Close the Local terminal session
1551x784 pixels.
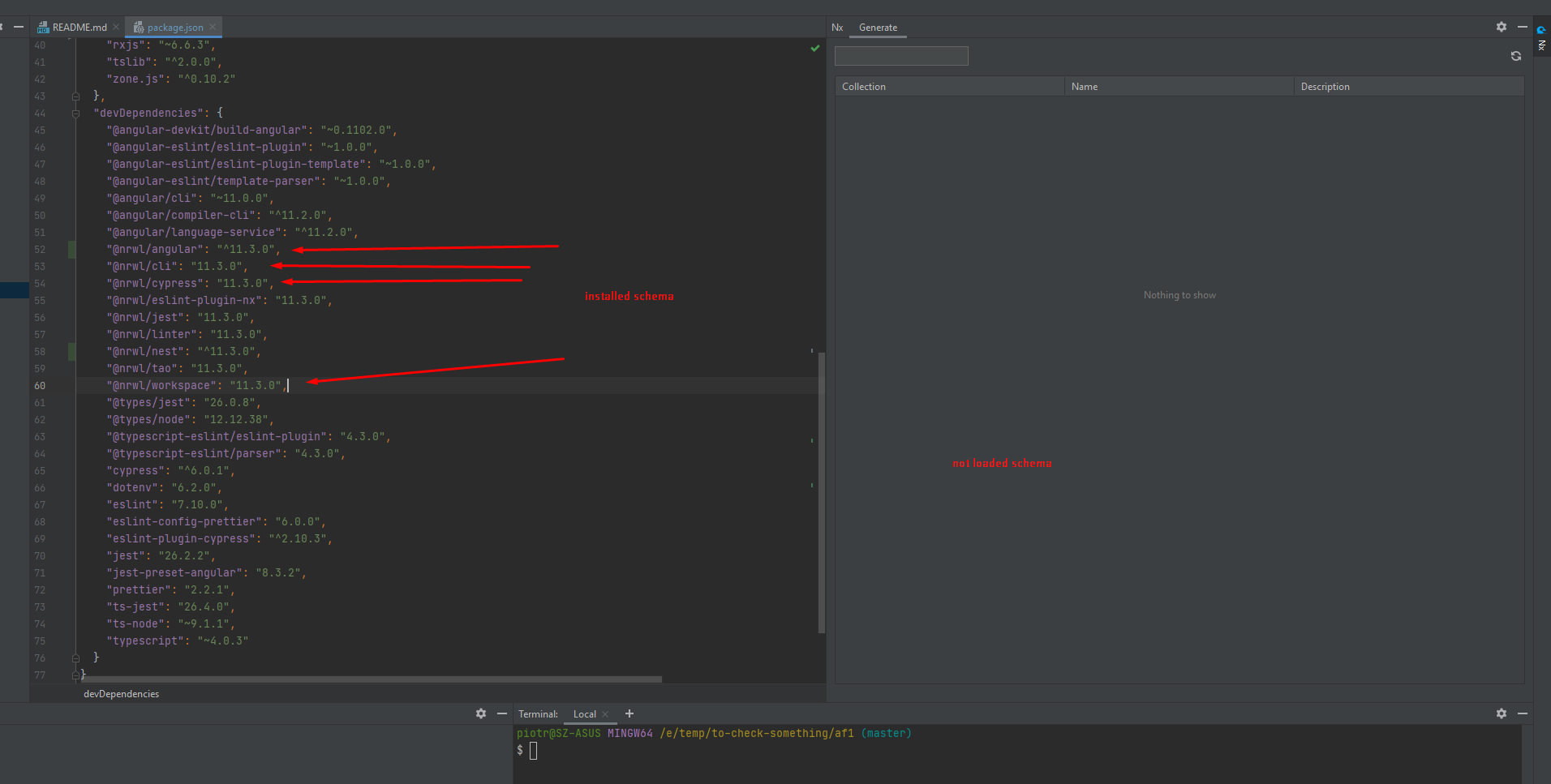605,714
